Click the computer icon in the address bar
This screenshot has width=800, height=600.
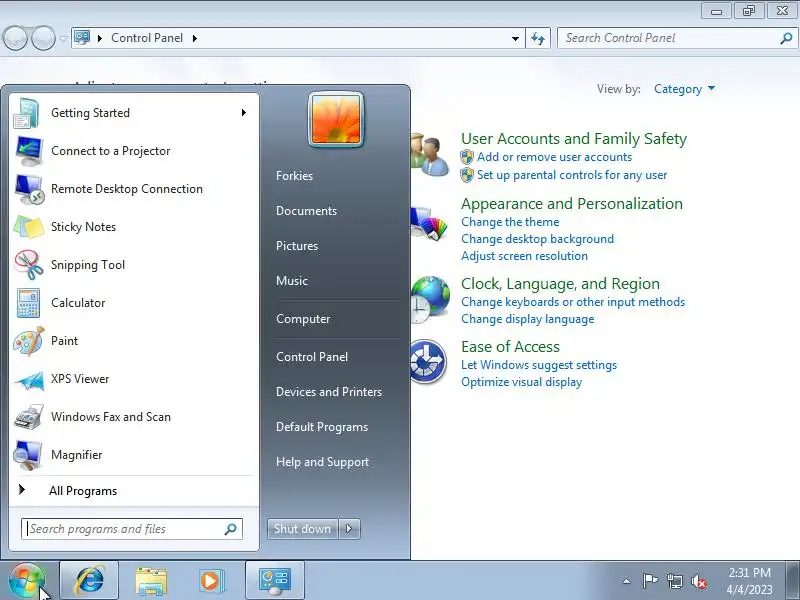82,38
